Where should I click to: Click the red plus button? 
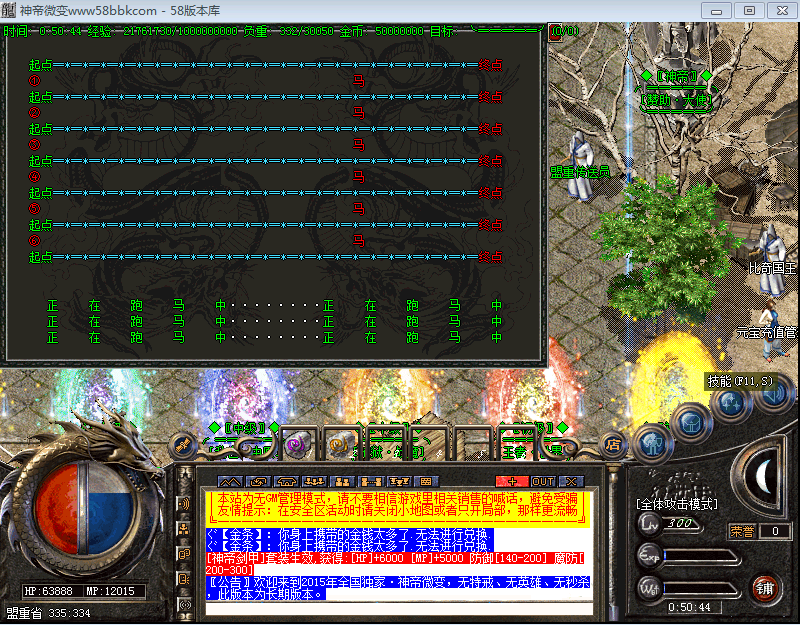click(512, 482)
